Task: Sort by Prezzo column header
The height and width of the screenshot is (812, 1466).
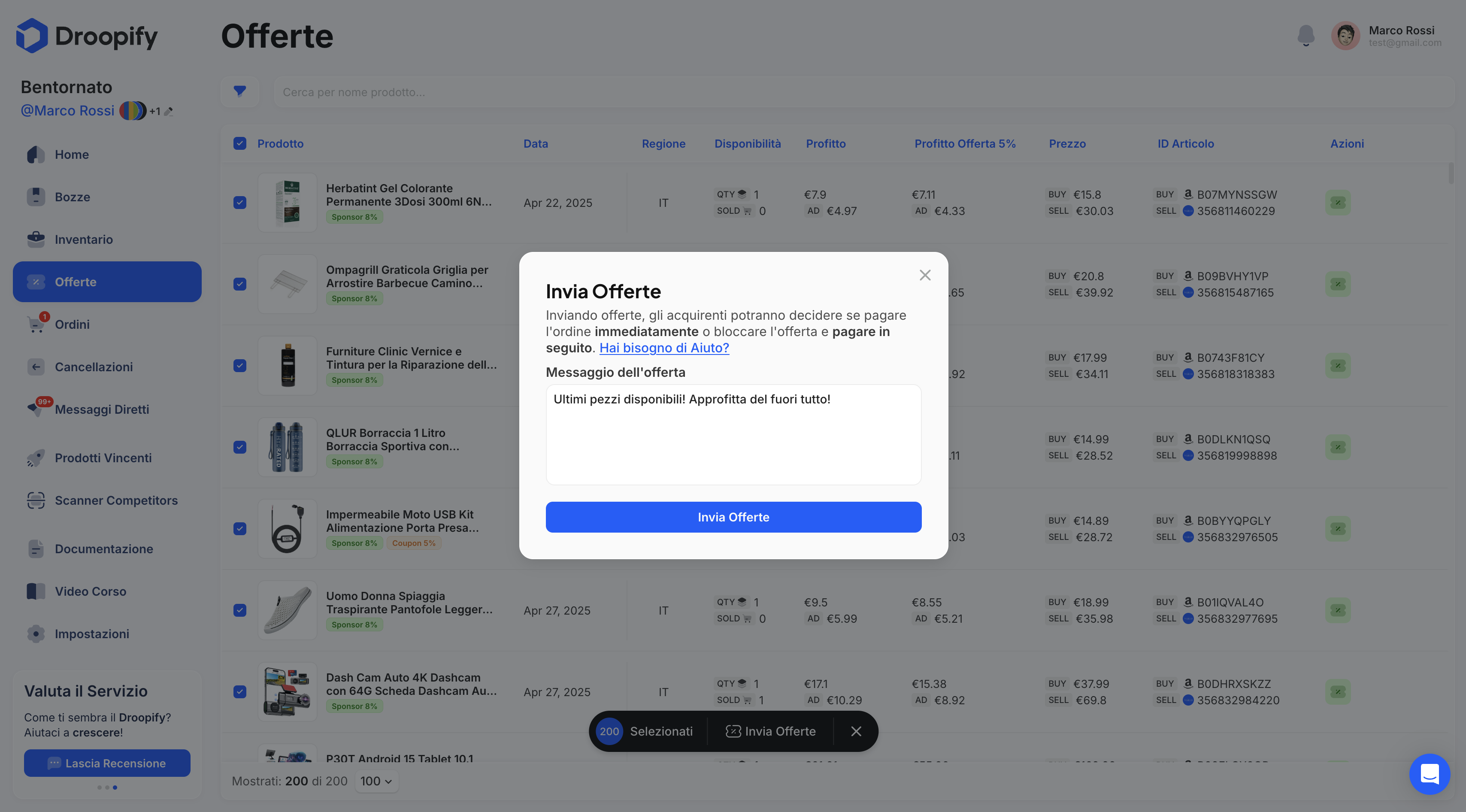Action: (1067, 144)
